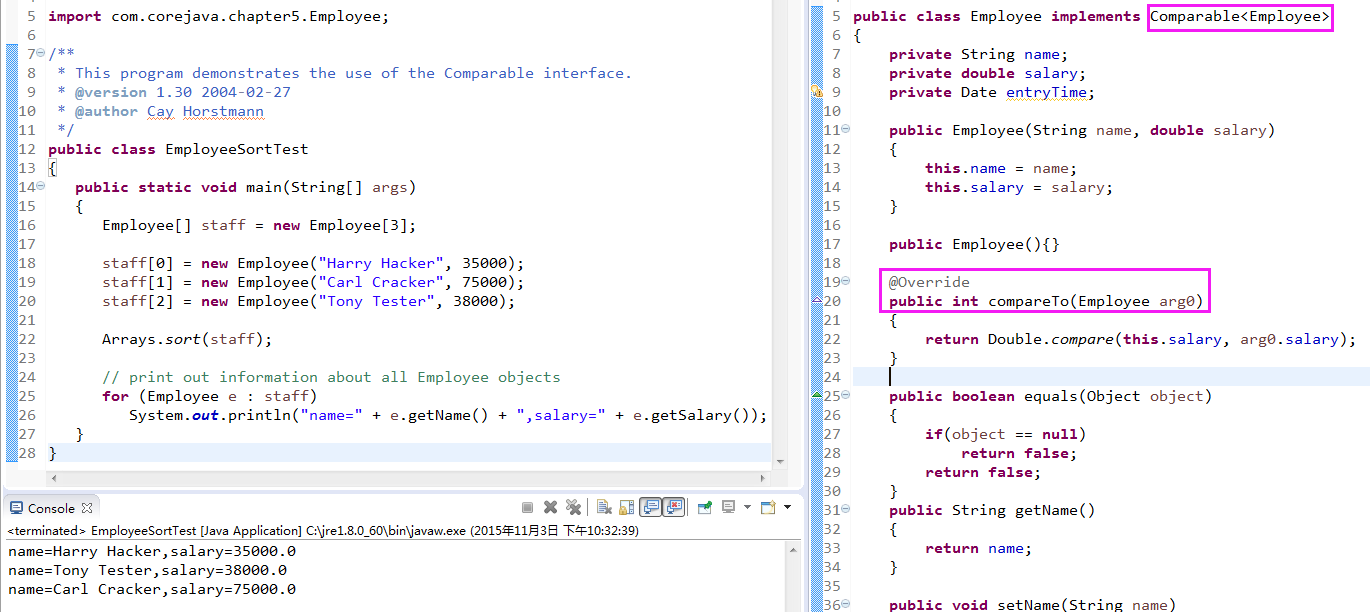This screenshot has height=612, width=1370.
Task: Click the import com.corejava.chapter5.Employee line
Action: coord(219,16)
